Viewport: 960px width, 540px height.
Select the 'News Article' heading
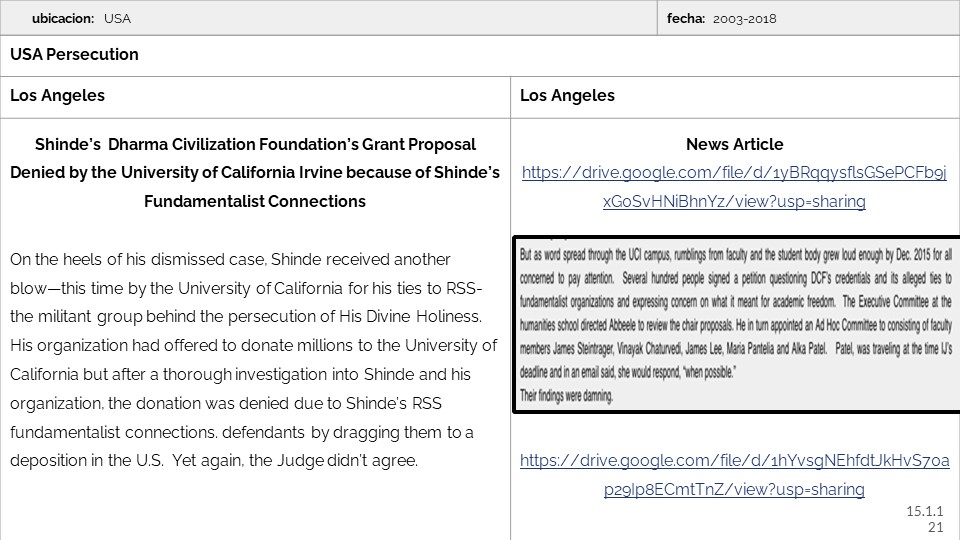734,145
